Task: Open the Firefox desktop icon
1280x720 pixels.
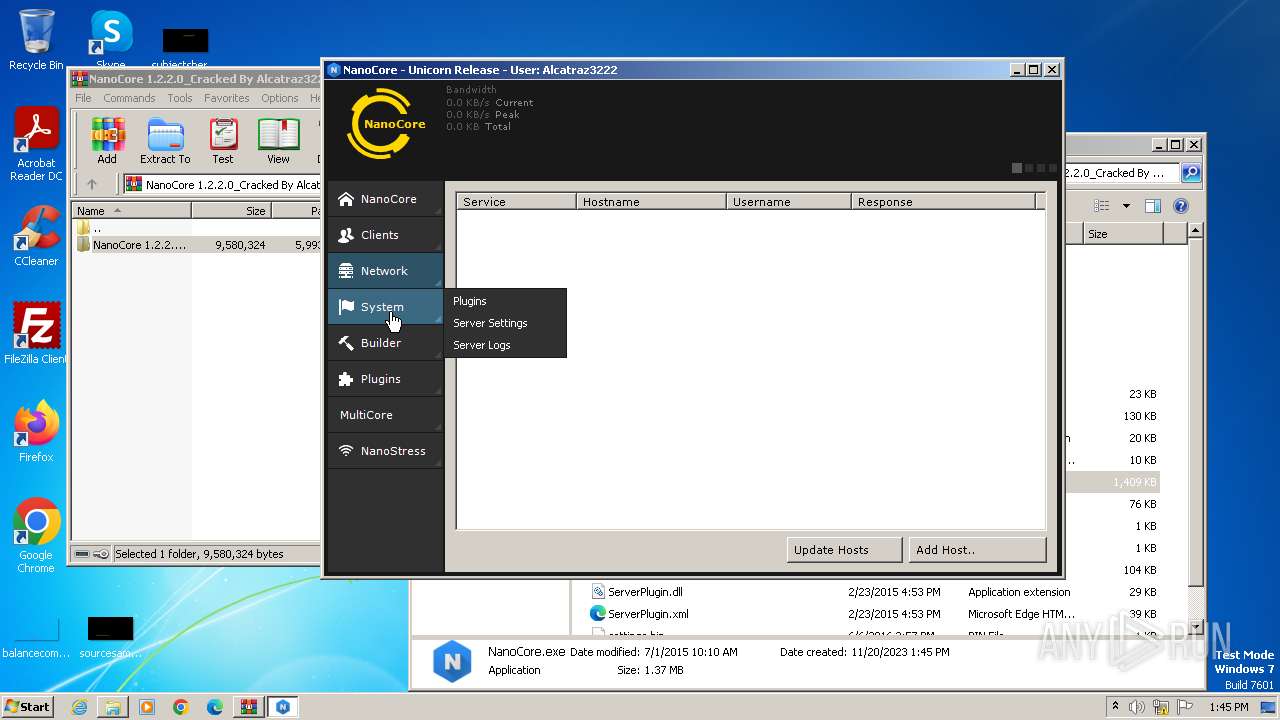Action: pos(36,432)
